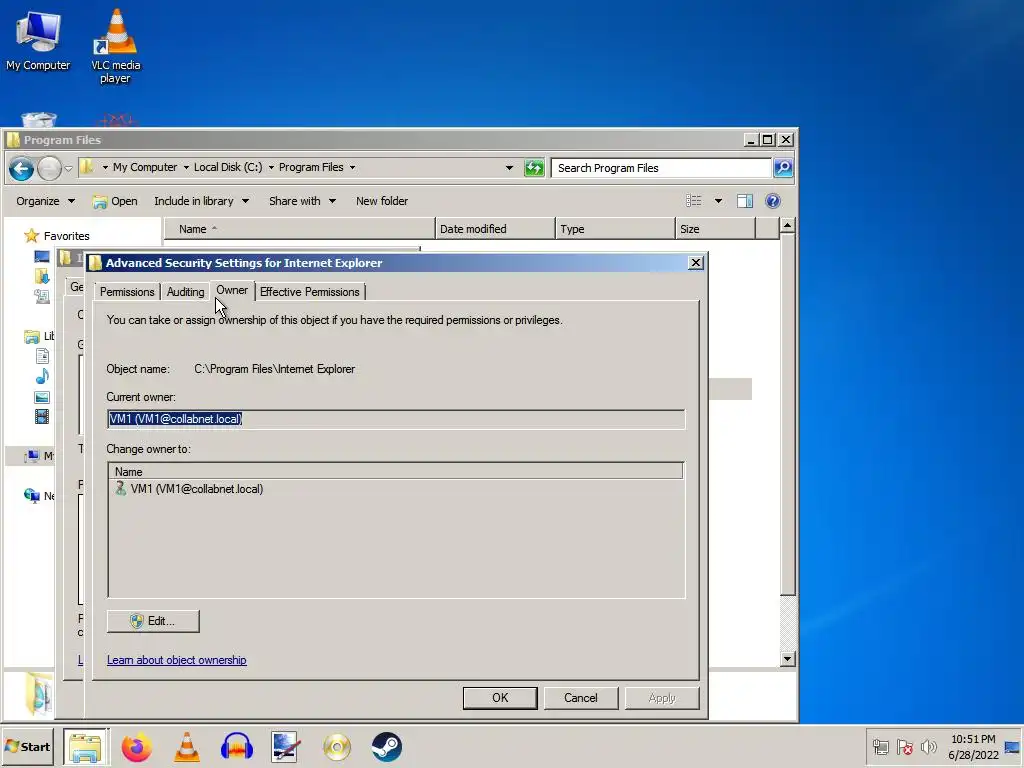The width and height of the screenshot is (1024, 768).
Task: Click Open in Explorer toolbar
Action: (x=116, y=201)
